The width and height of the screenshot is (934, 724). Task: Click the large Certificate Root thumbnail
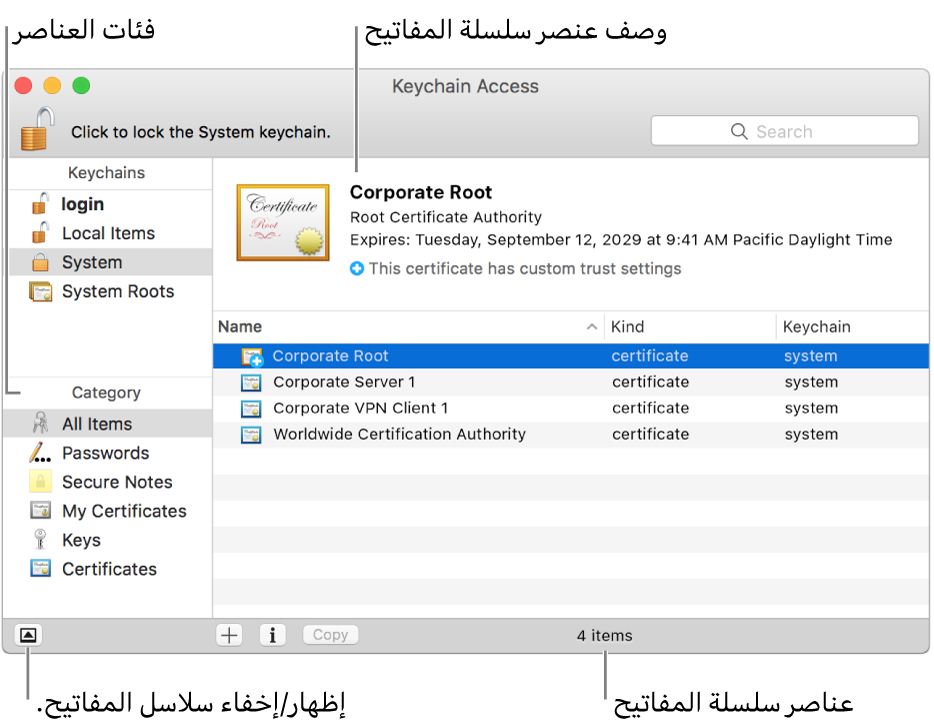click(x=283, y=222)
